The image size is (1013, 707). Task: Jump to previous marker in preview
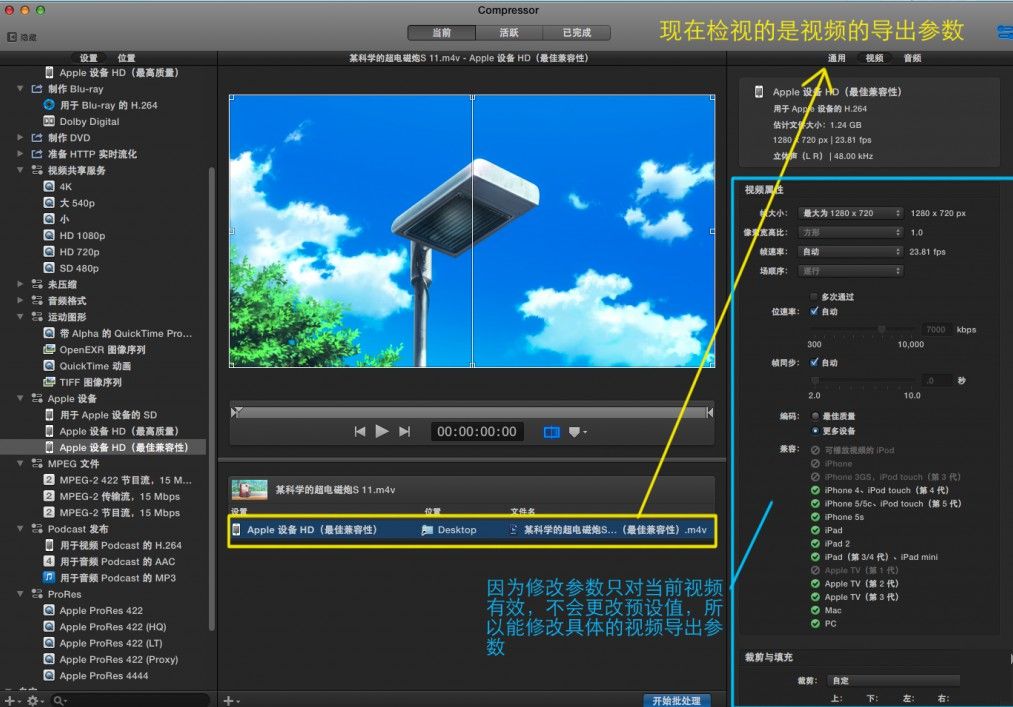click(360, 431)
